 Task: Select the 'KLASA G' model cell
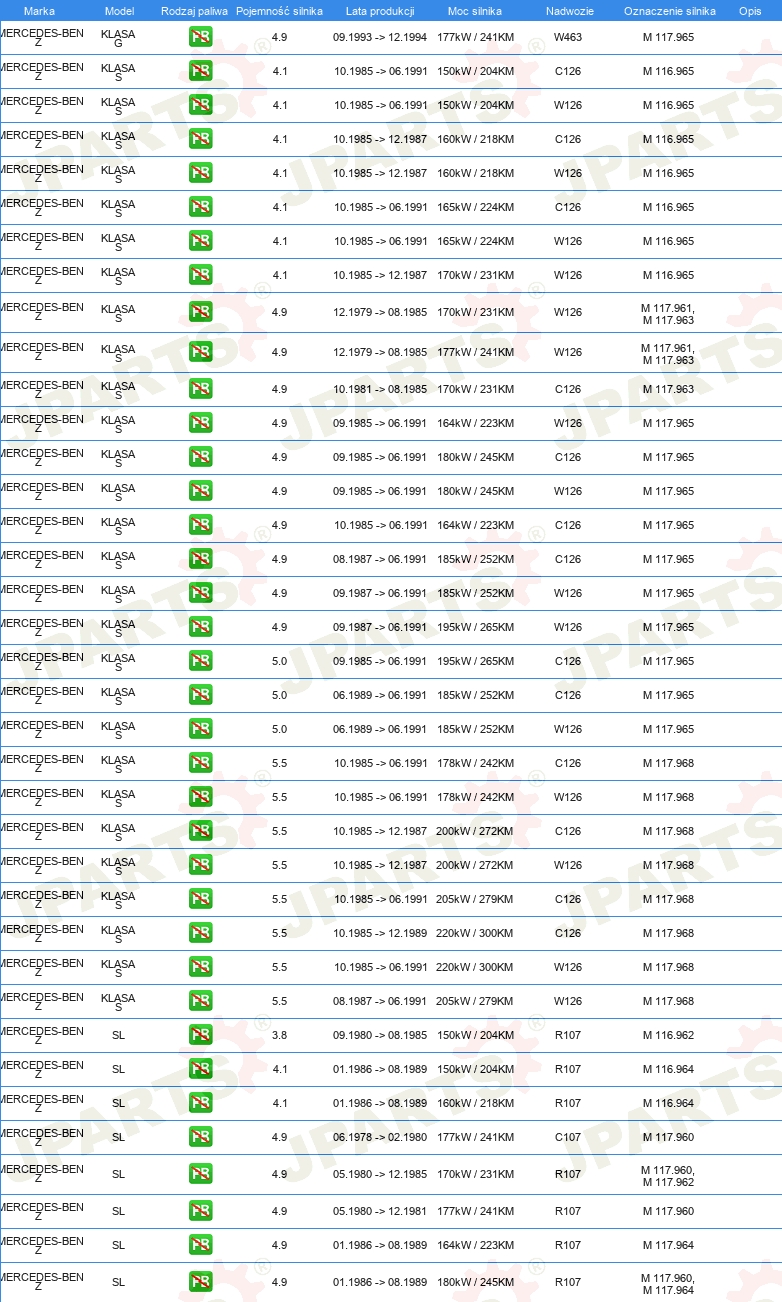118,38
